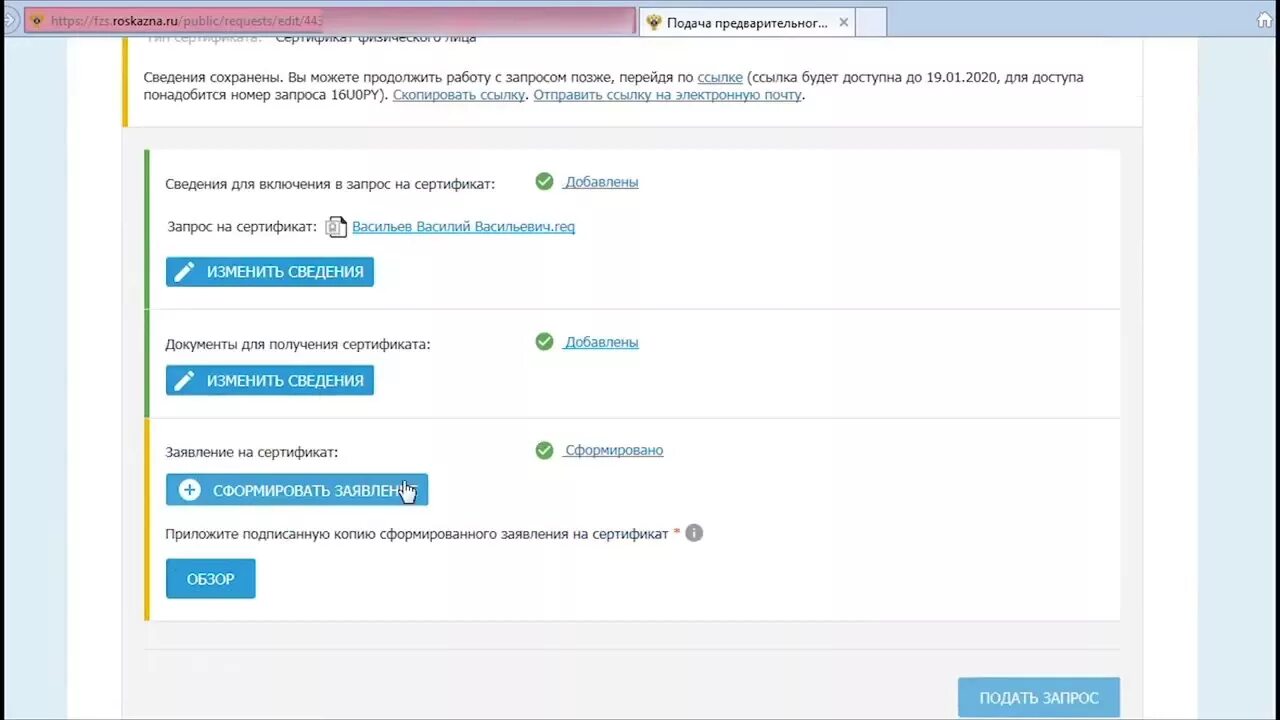
Task: Click 'Заявление на сертификат:' label
Action: (x=252, y=452)
